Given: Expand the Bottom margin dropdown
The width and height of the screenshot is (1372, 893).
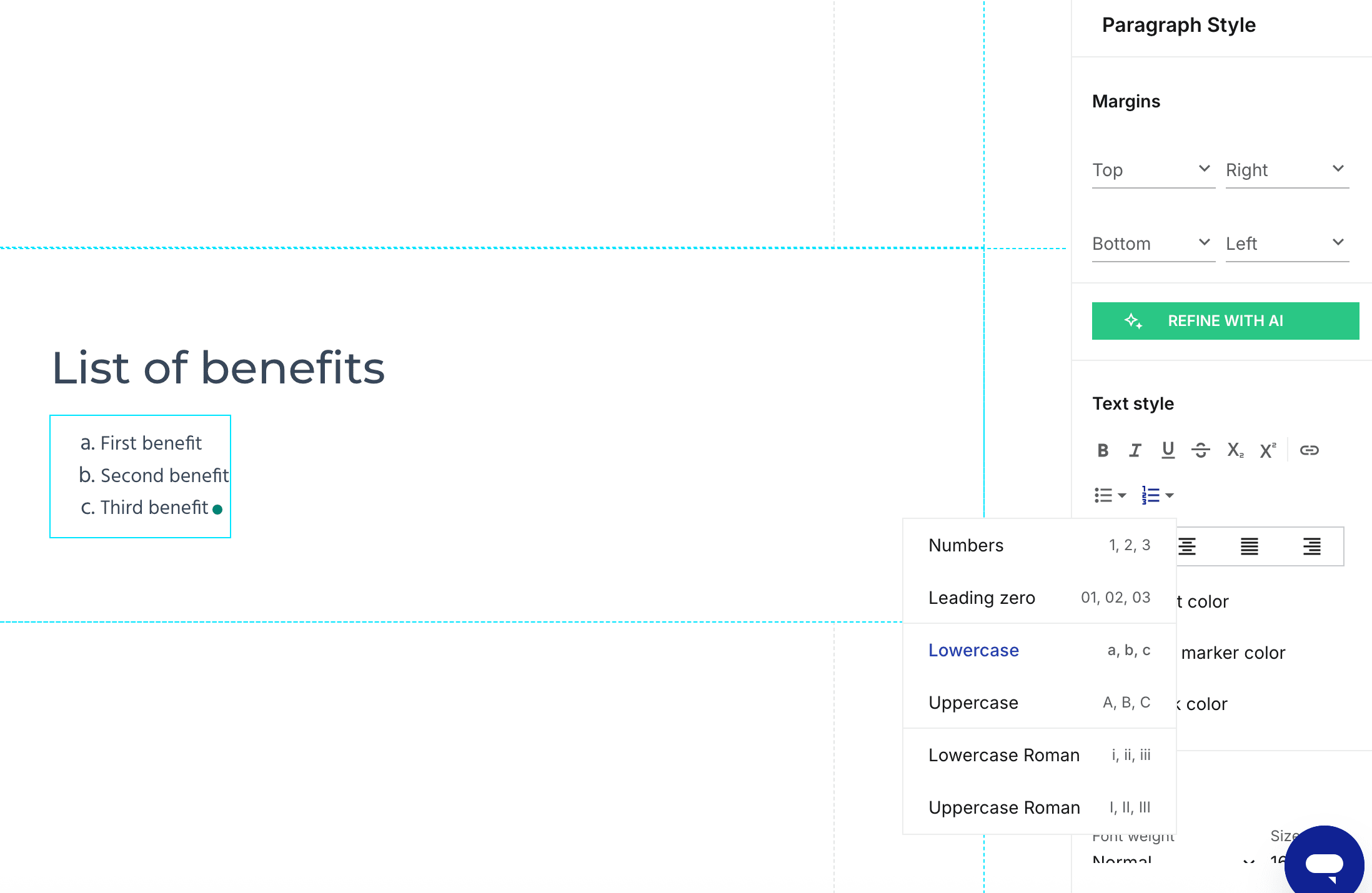Looking at the screenshot, I should pyautogui.click(x=1153, y=244).
